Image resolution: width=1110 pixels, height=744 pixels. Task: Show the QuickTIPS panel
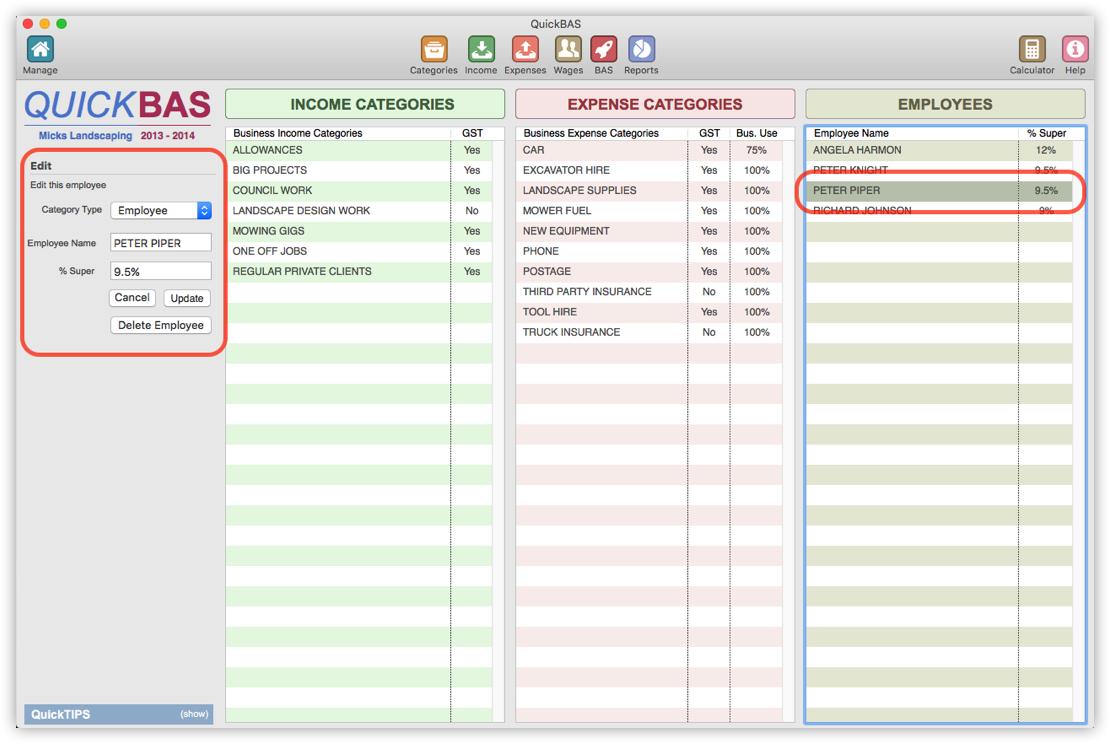[194, 714]
